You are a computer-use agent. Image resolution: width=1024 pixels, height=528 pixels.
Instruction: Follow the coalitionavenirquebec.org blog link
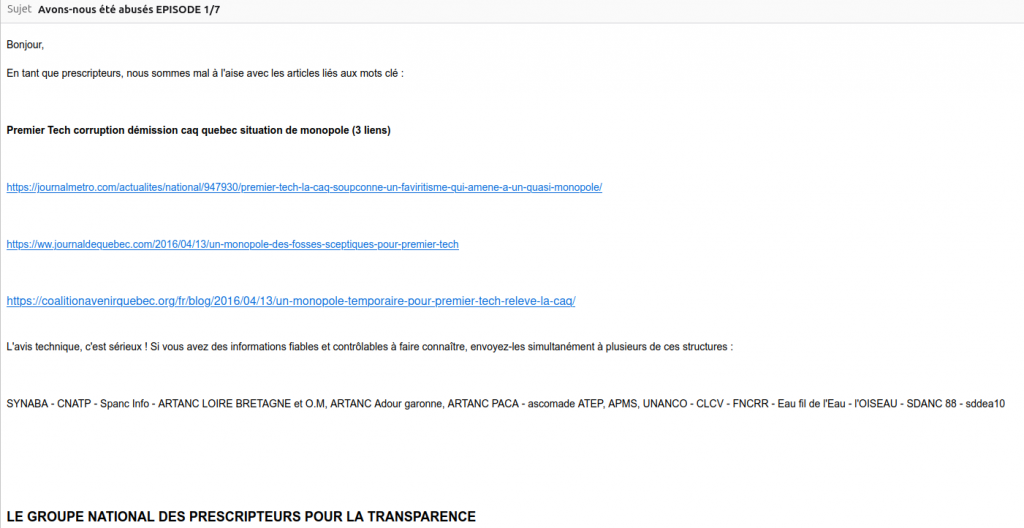pyautogui.click(x=290, y=301)
